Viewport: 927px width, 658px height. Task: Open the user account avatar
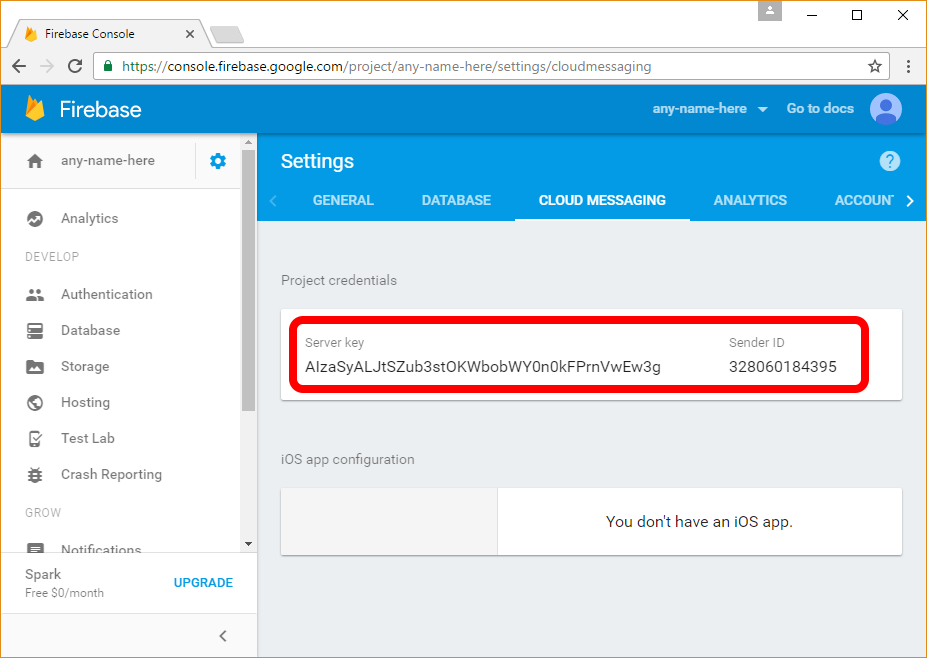pos(885,109)
